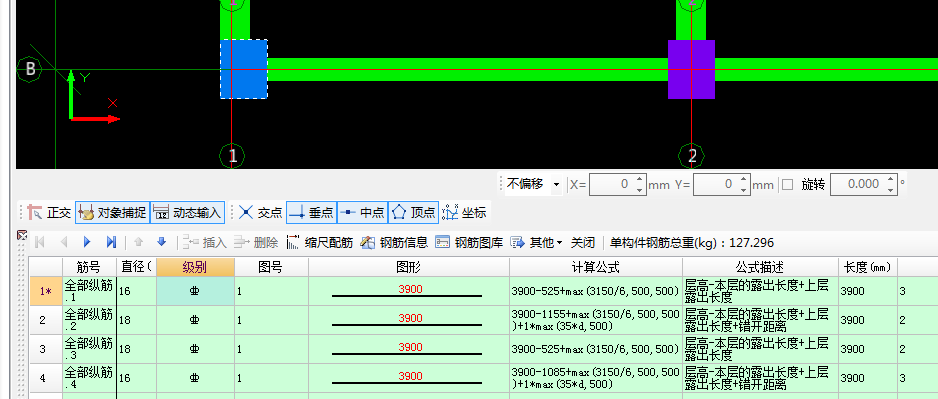Toggle 正交 orthogonal mode
The image size is (938, 399).
coord(50,212)
